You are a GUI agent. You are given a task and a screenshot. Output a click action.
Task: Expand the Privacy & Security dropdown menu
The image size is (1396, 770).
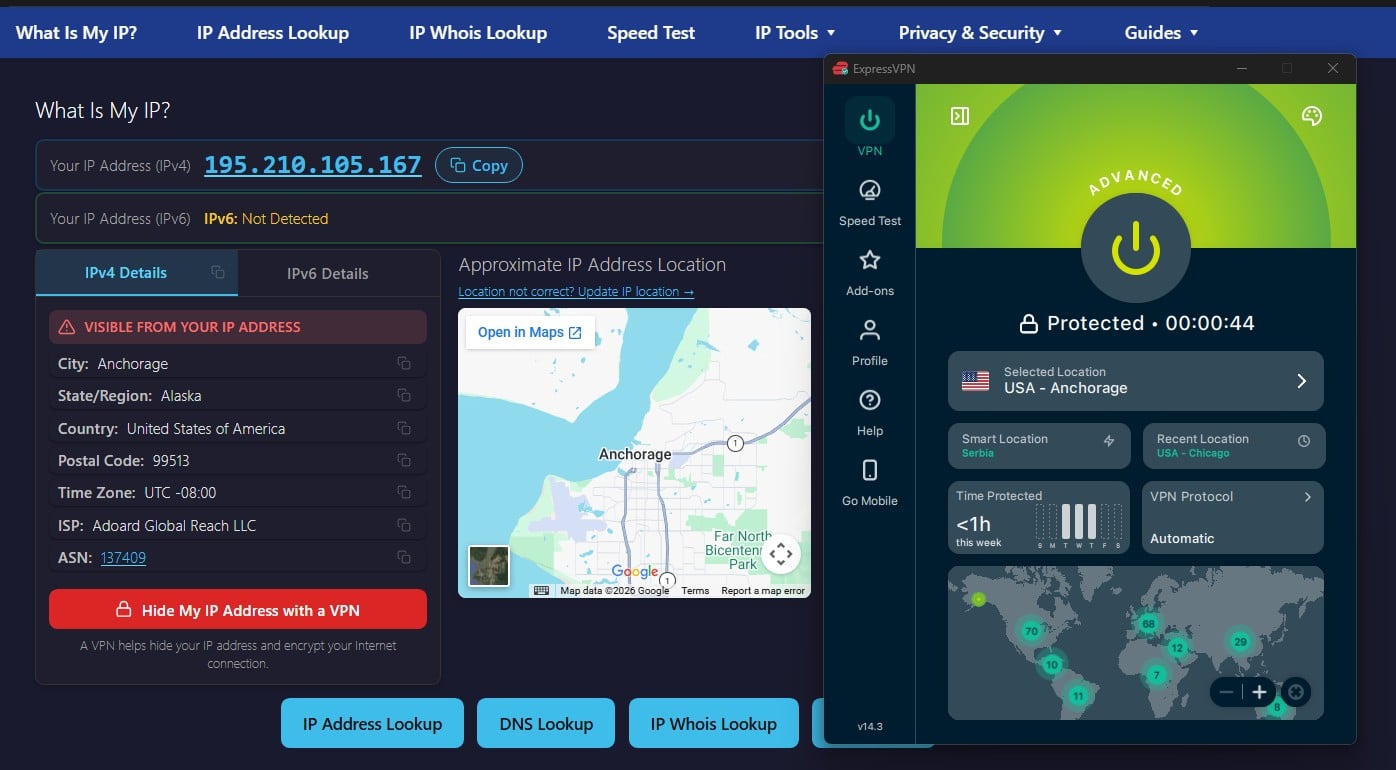point(980,32)
